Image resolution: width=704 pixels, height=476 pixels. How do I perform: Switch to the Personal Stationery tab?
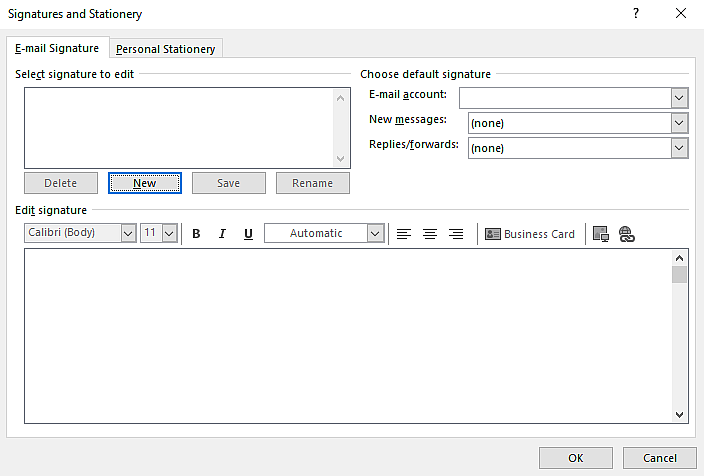166,49
